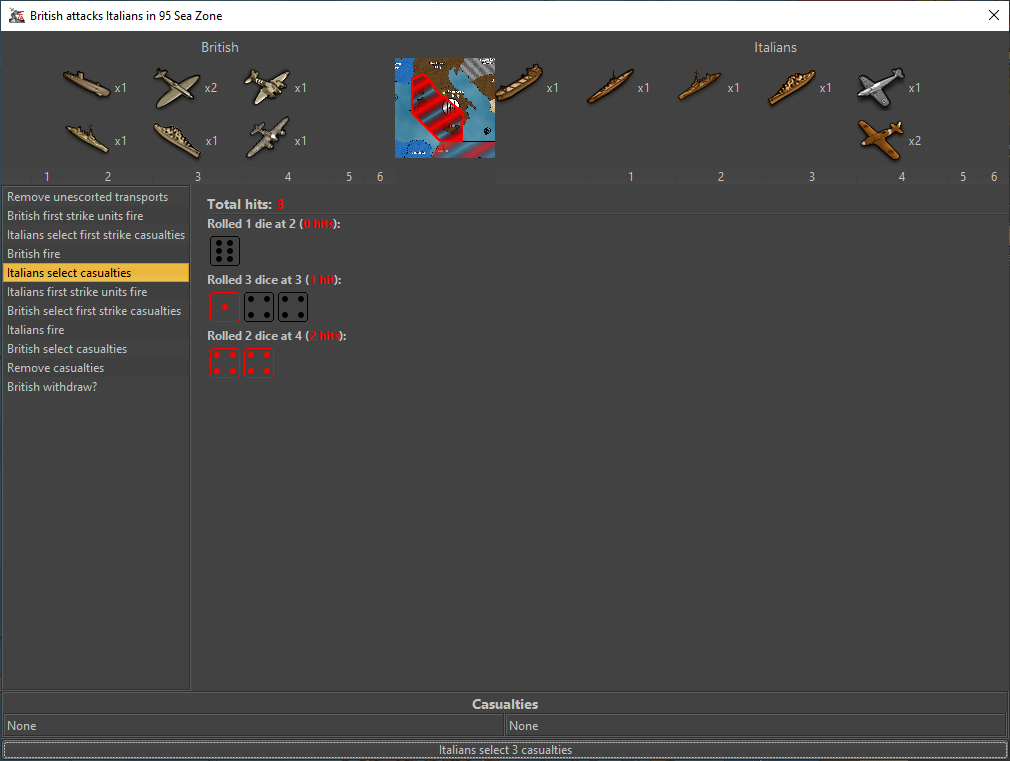
Task: Close the battle window
Action: tap(994, 15)
